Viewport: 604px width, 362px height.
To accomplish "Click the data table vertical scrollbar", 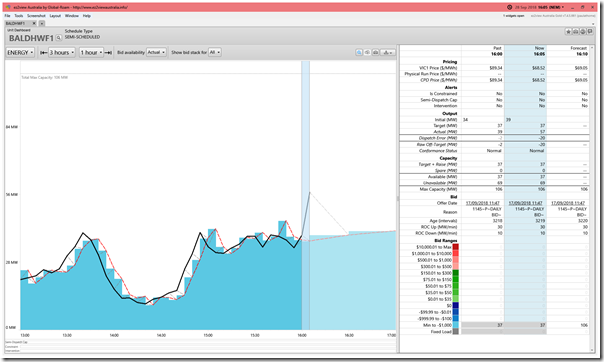I will (592, 198).
